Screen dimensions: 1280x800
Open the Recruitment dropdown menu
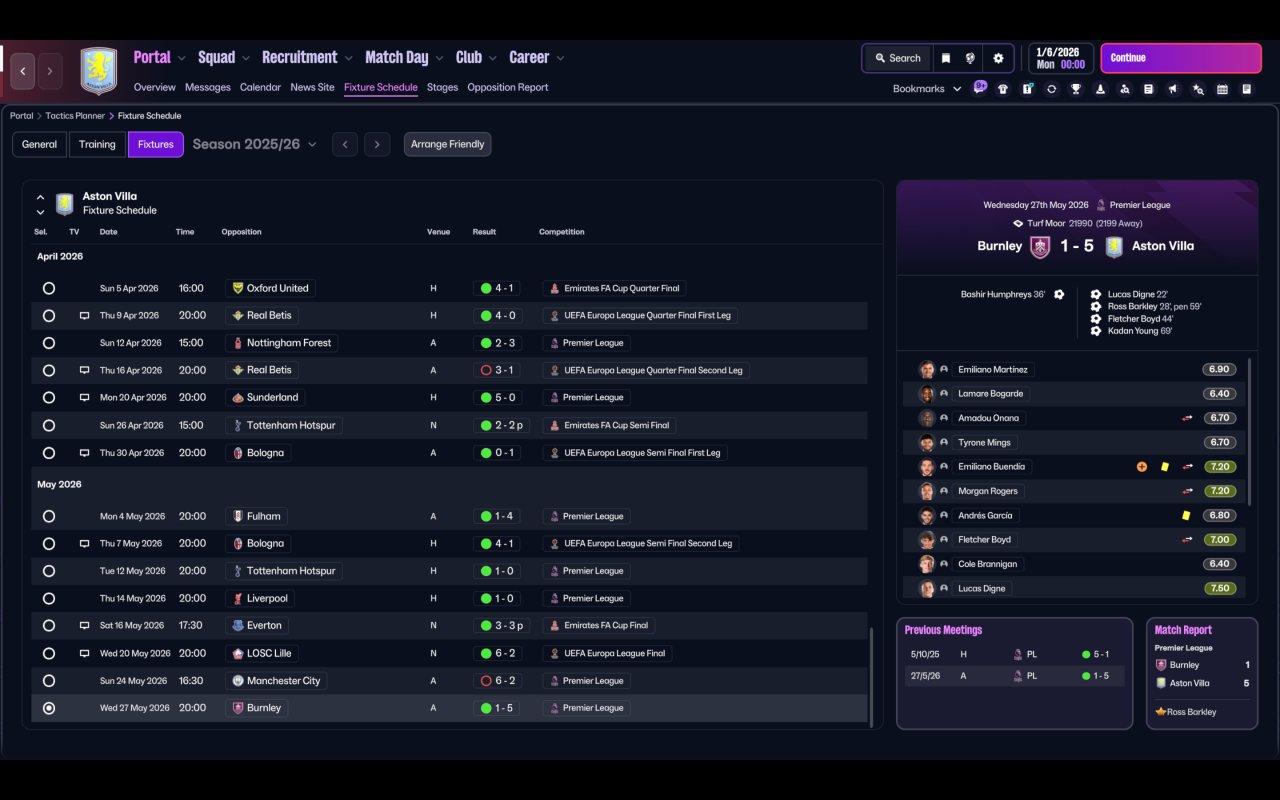308,58
